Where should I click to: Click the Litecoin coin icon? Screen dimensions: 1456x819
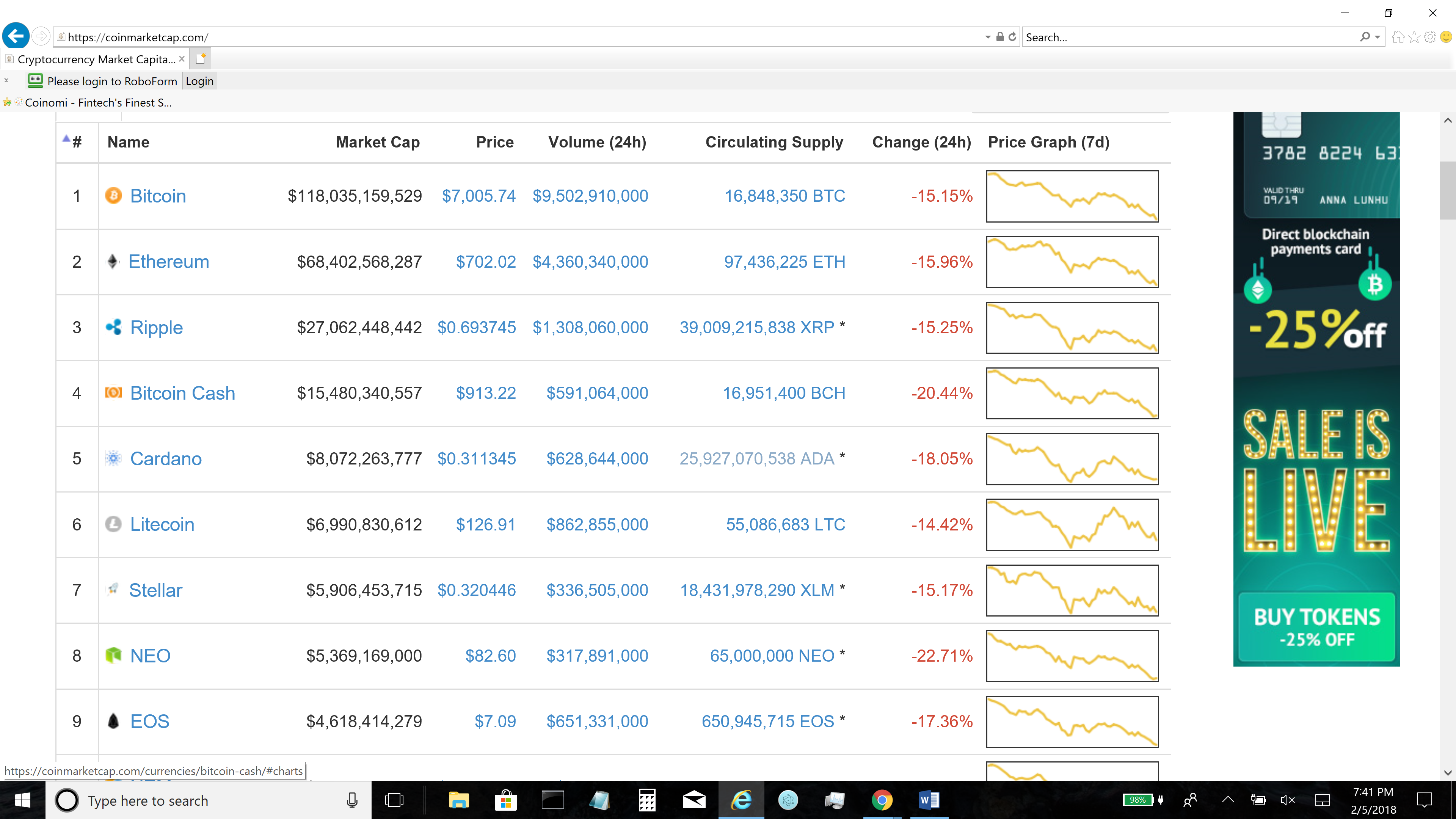click(113, 524)
